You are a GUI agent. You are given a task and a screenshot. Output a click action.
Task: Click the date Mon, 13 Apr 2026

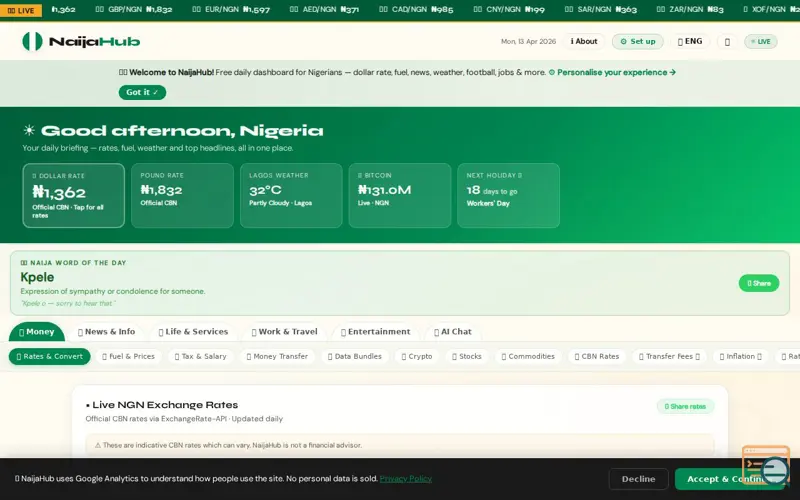[528, 42]
